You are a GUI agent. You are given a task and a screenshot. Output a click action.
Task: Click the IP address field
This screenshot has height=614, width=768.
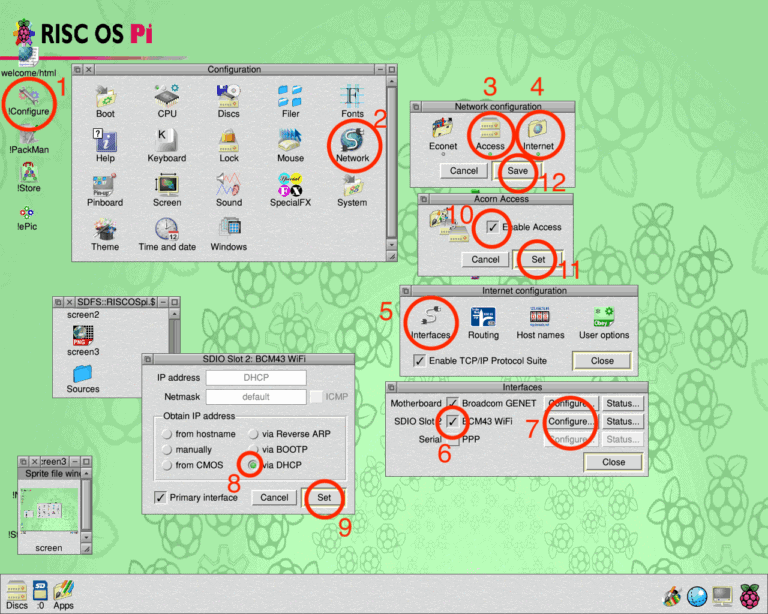pos(256,378)
